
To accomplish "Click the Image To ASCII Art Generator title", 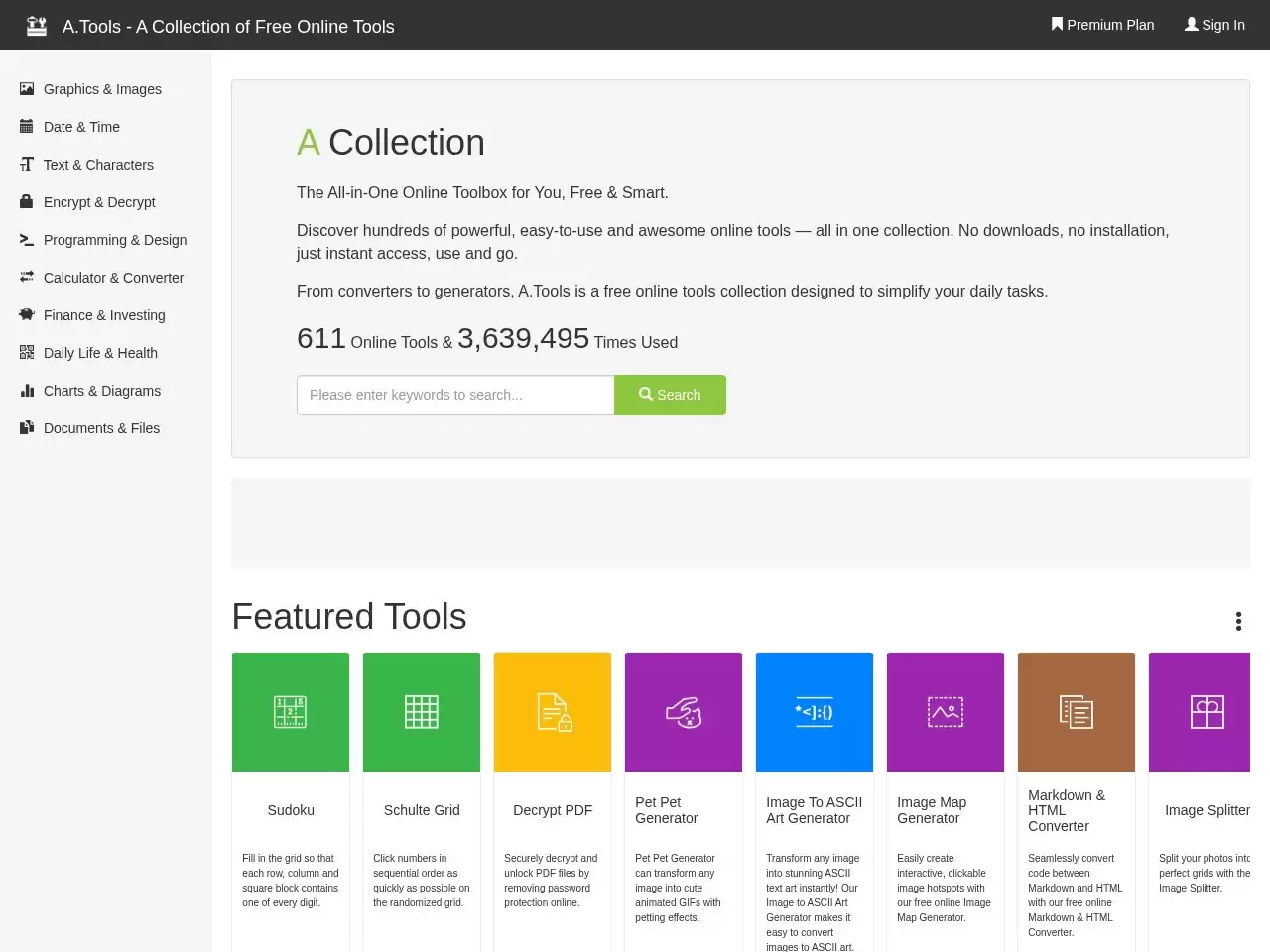I will coord(814,810).
